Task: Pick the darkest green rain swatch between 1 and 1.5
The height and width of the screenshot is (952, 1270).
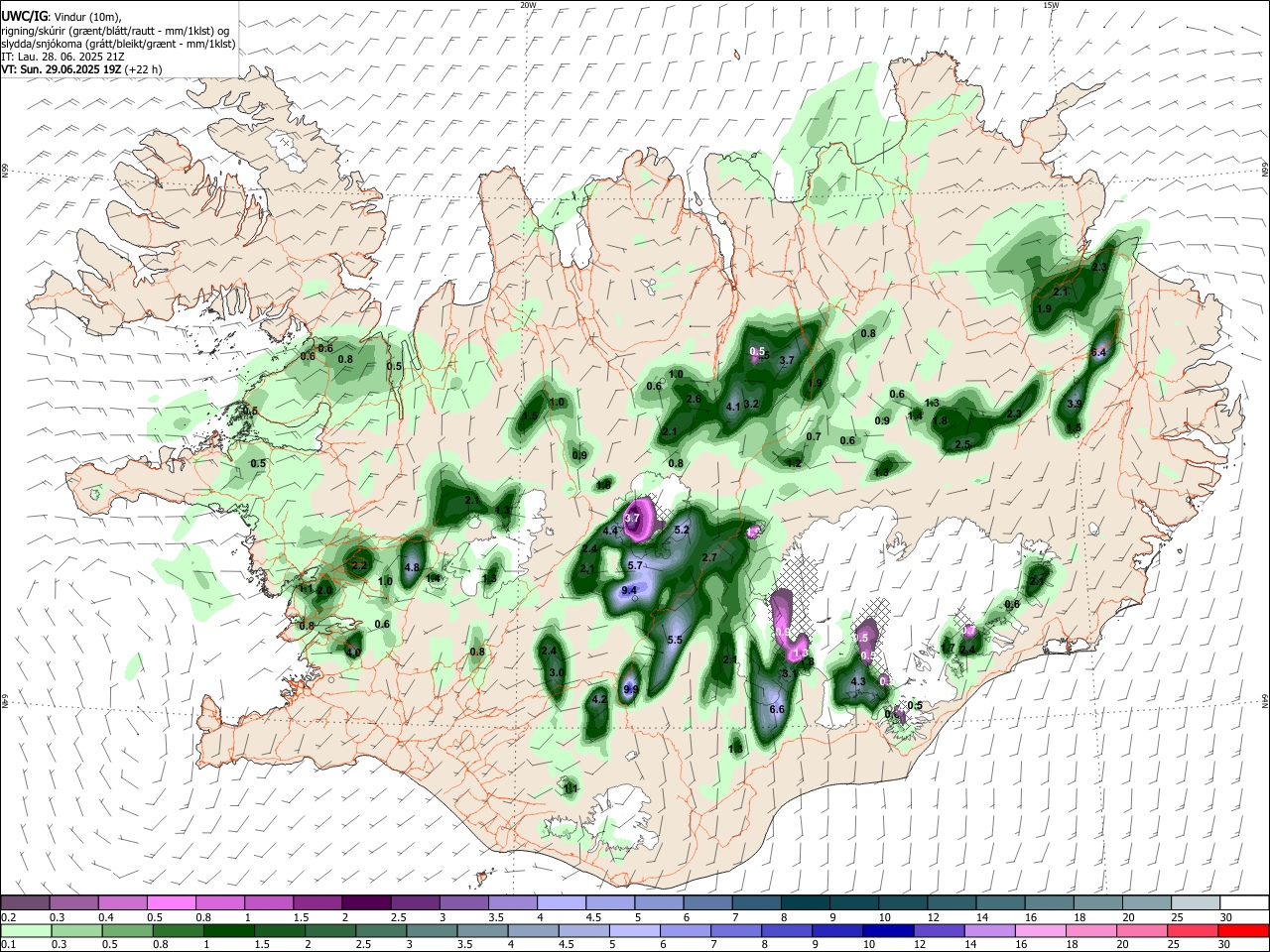Action: pos(227,930)
